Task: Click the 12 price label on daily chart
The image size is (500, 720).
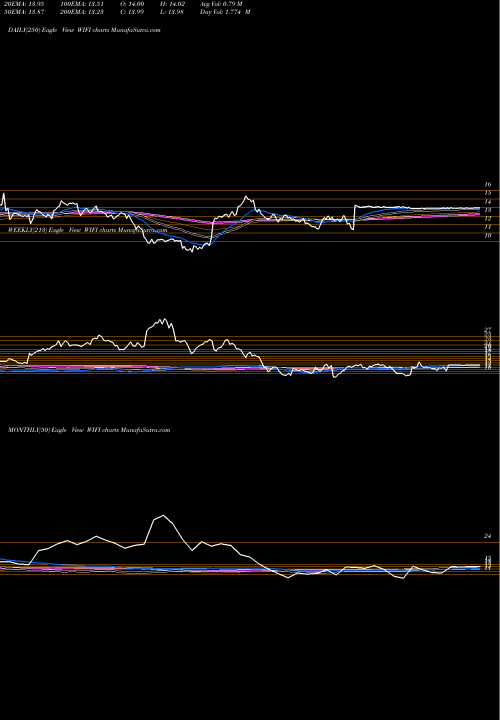Action: [488, 219]
